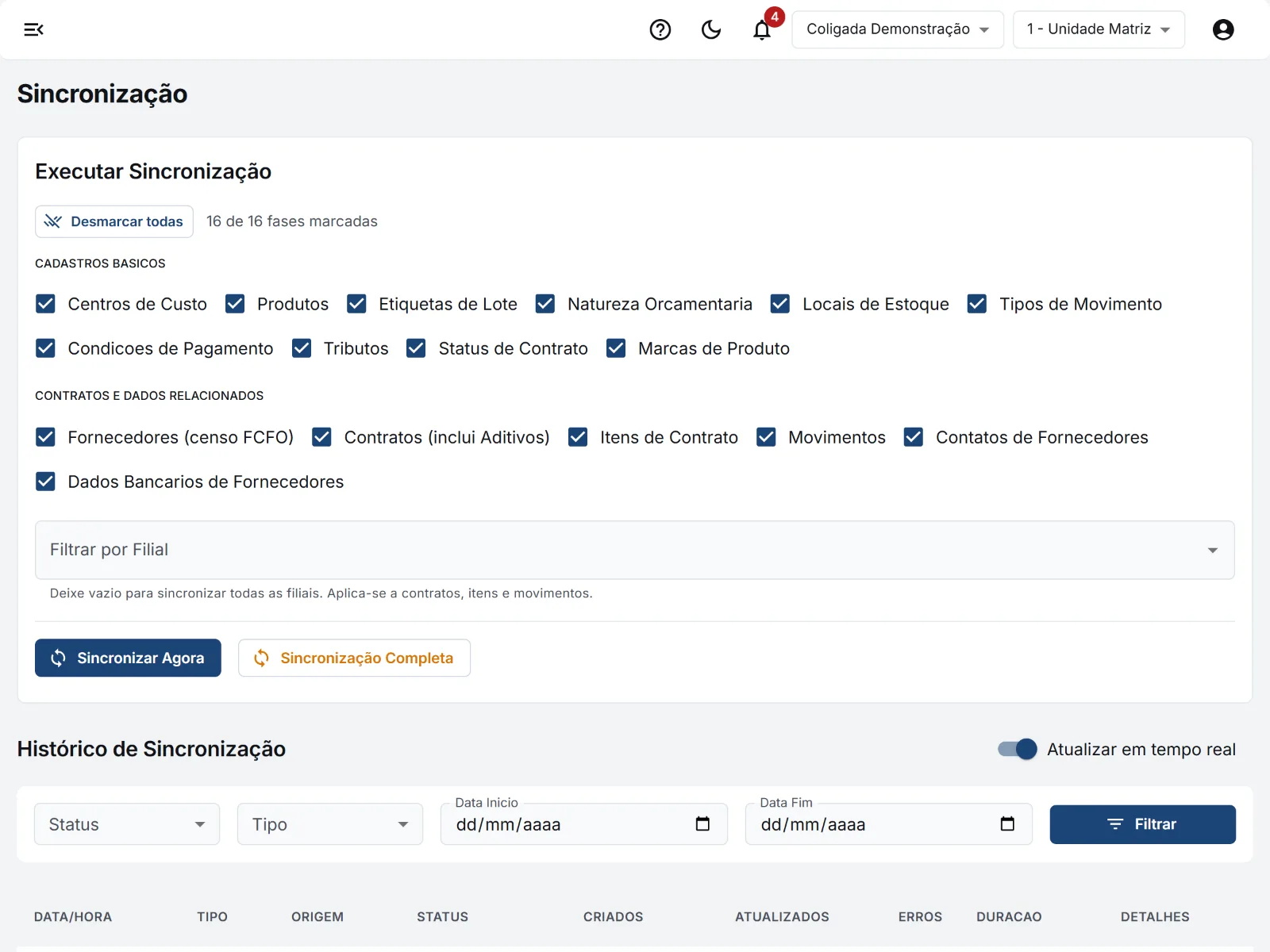Image resolution: width=1270 pixels, height=952 pixels.
Task: Uncheck Status de Contrato checkbox
Action: (417, 348)
